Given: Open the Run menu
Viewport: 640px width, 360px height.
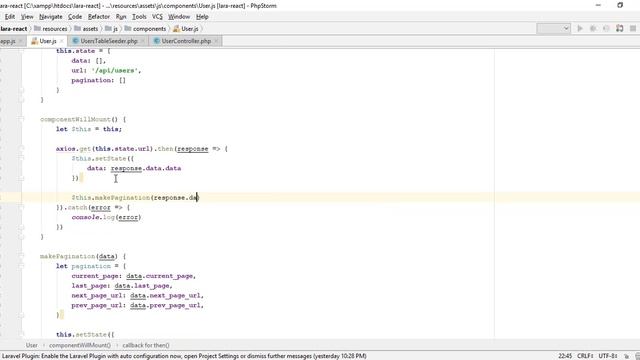Looking at the screenshot, I should coord(121,17).
